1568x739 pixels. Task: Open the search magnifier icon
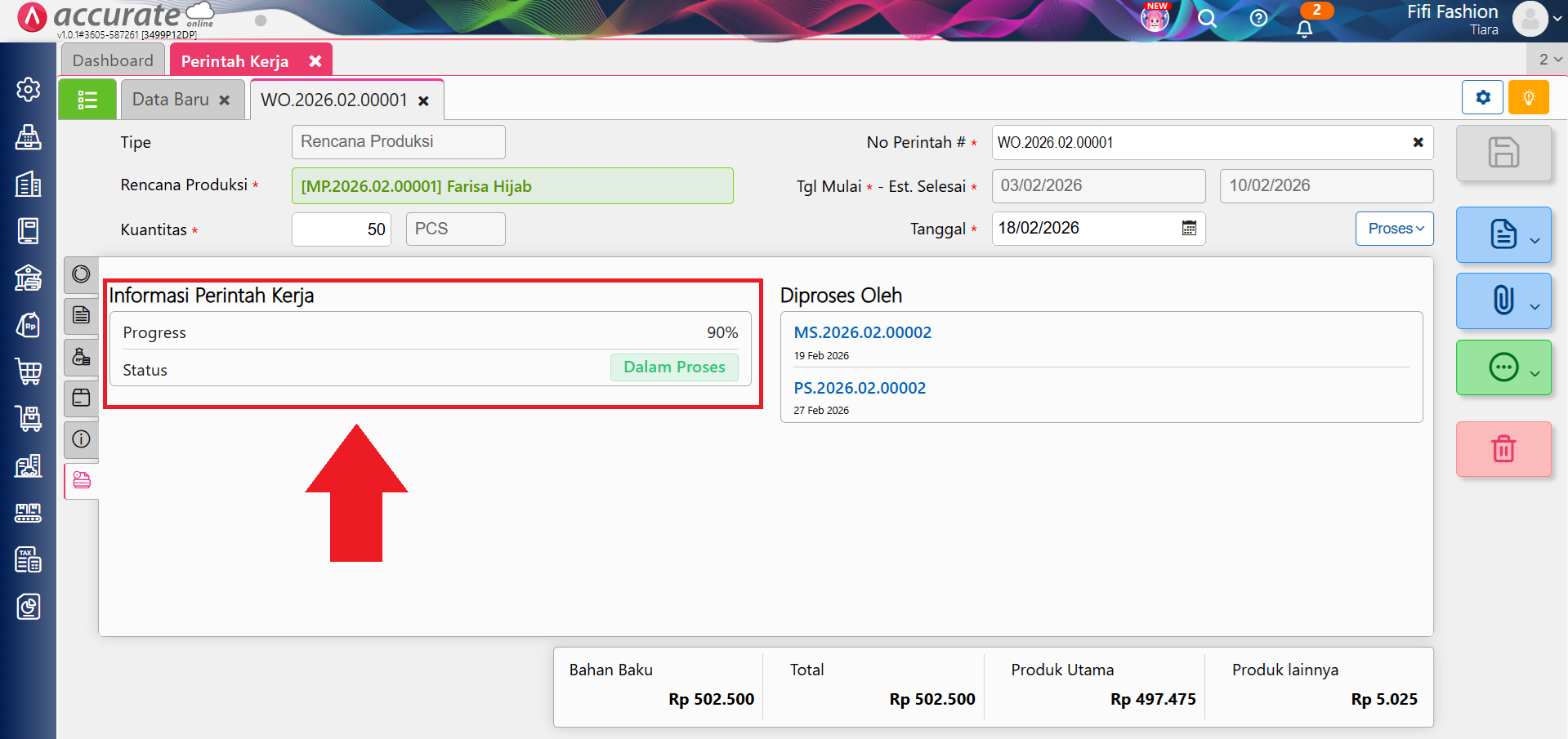point(1207,19)
